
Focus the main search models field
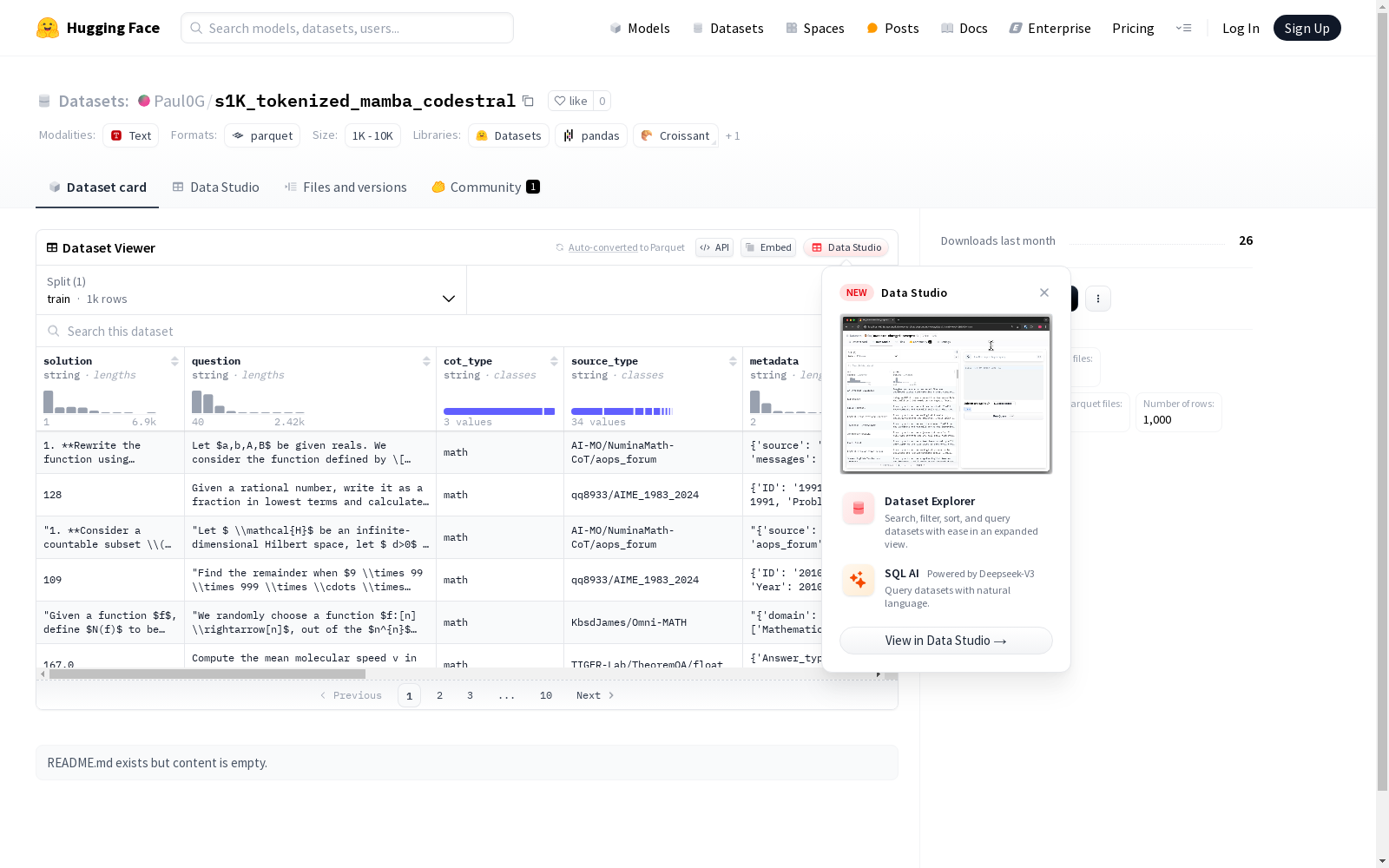click(x=347, y=28)
